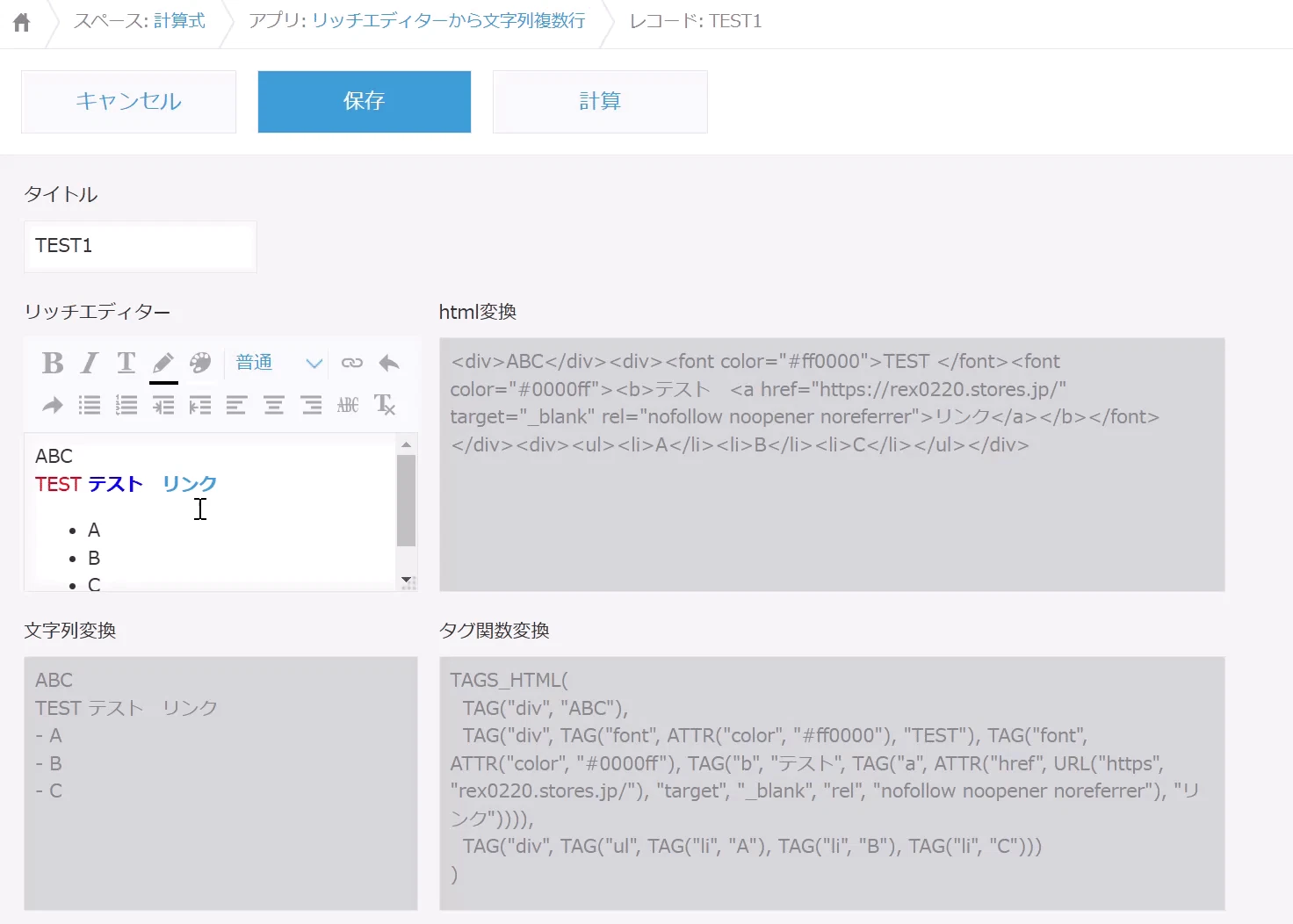Apply bulleted list formatting
This screenshot has width=1293, height=924.
point(90,405)
